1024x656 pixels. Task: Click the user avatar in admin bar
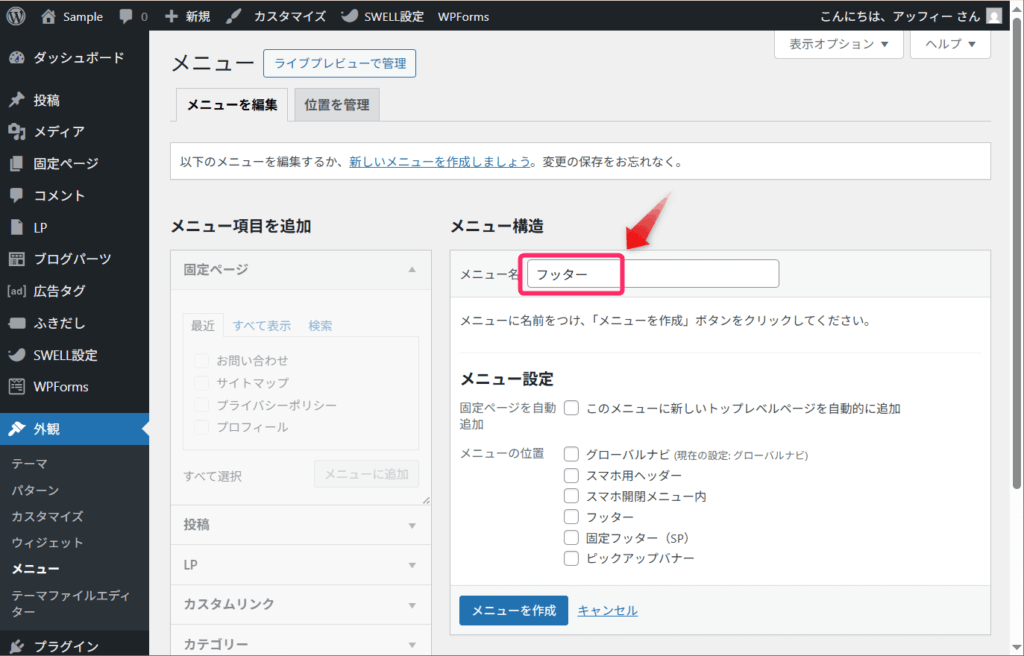point(994,16)
